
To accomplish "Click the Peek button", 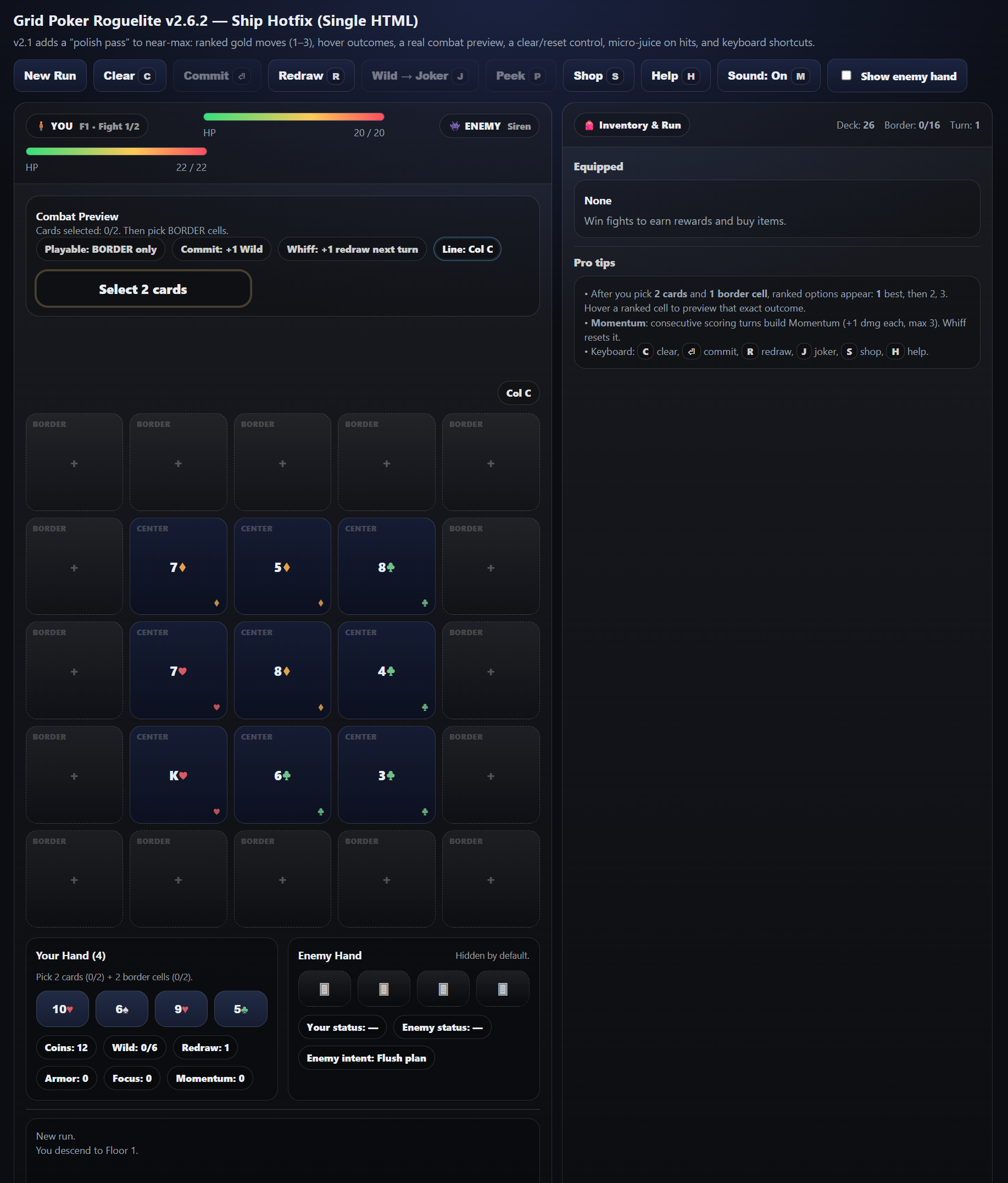I will coord(521,76).
